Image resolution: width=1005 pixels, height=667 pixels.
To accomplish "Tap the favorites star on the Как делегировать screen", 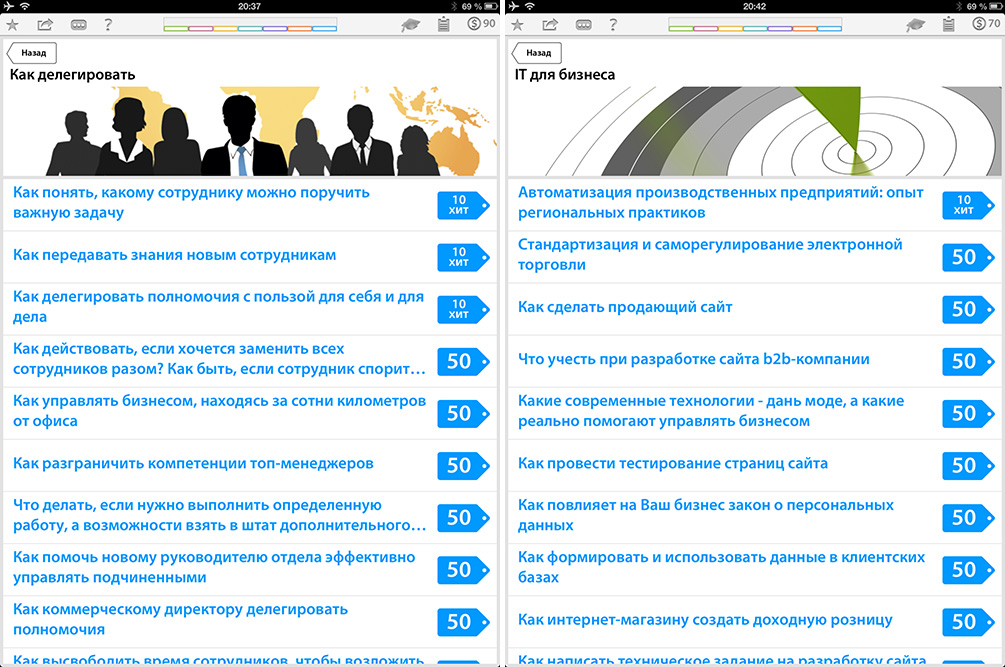I will (12, 25).
